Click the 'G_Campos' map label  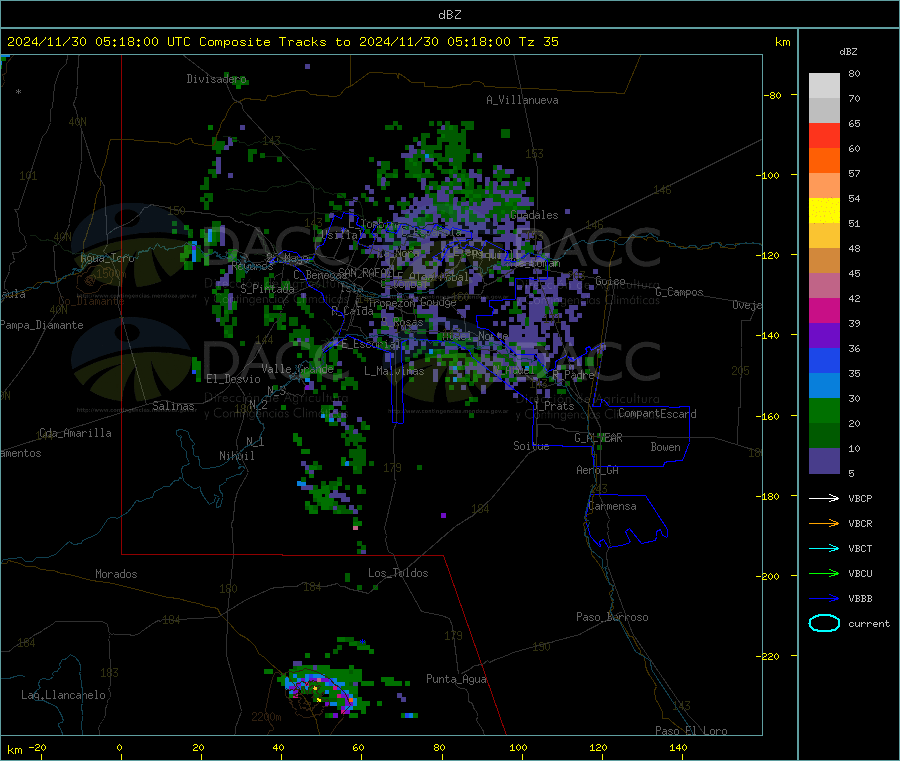click(679, 292)
